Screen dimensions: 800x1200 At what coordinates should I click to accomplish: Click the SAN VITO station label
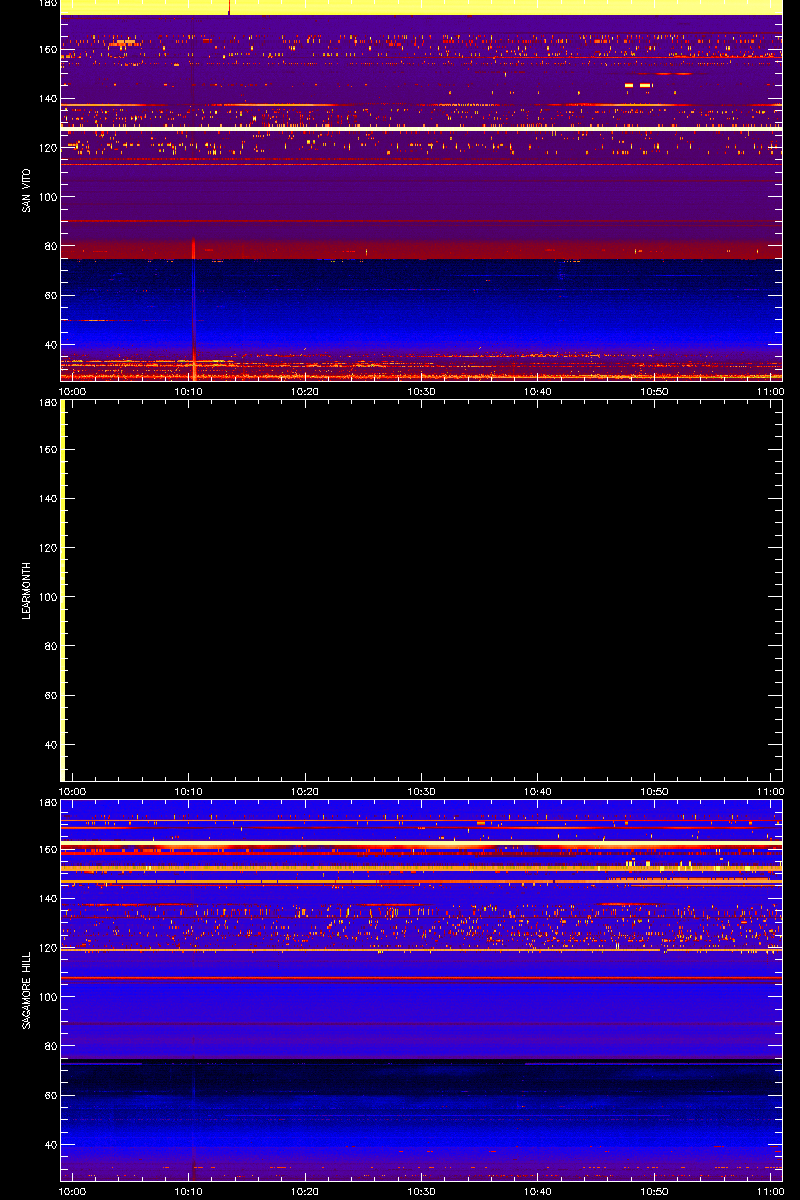(25, 190)
